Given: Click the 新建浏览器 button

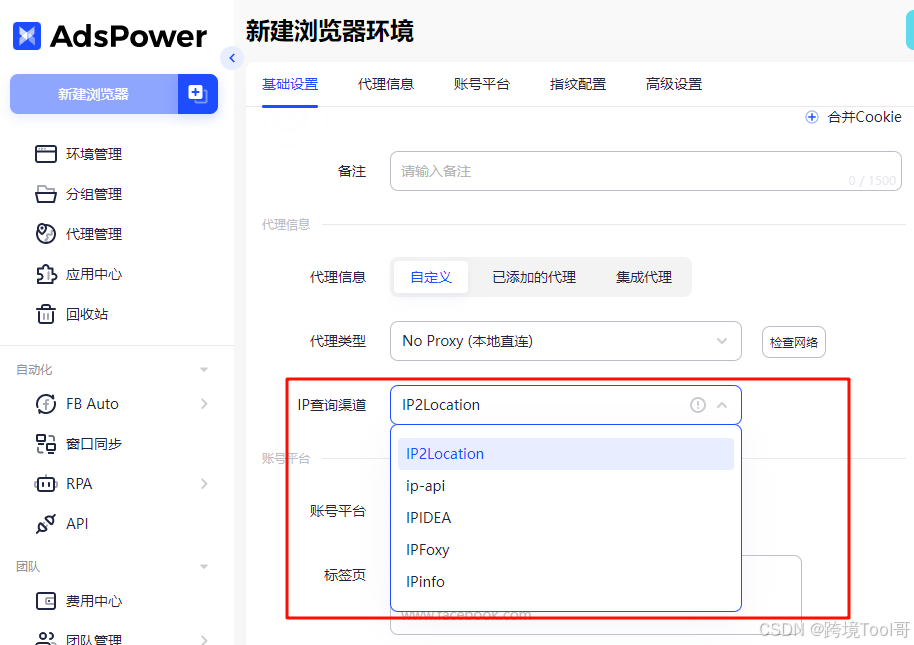Looking at the screenshot, I should 94,94.
